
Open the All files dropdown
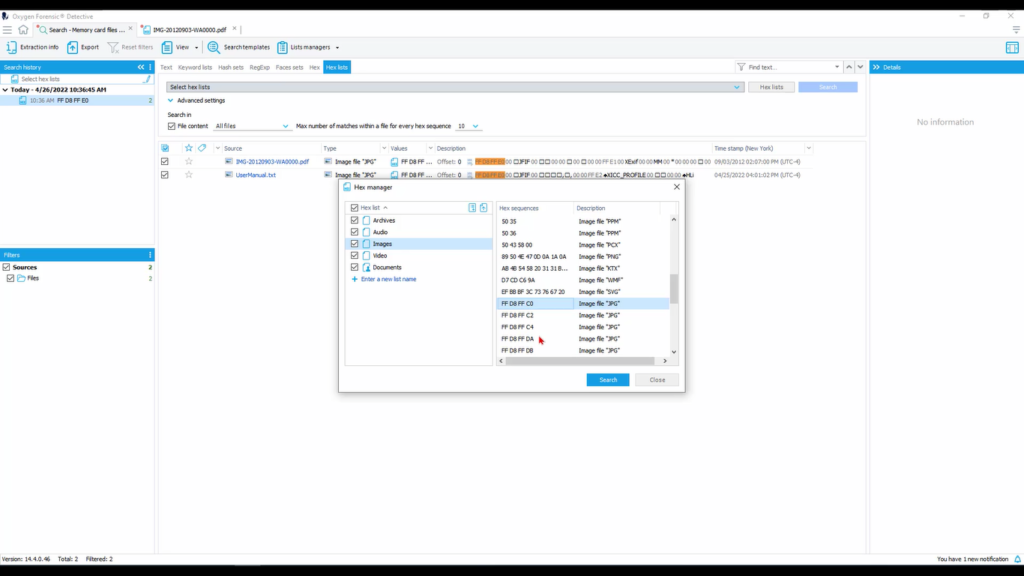tap(251, 126)
